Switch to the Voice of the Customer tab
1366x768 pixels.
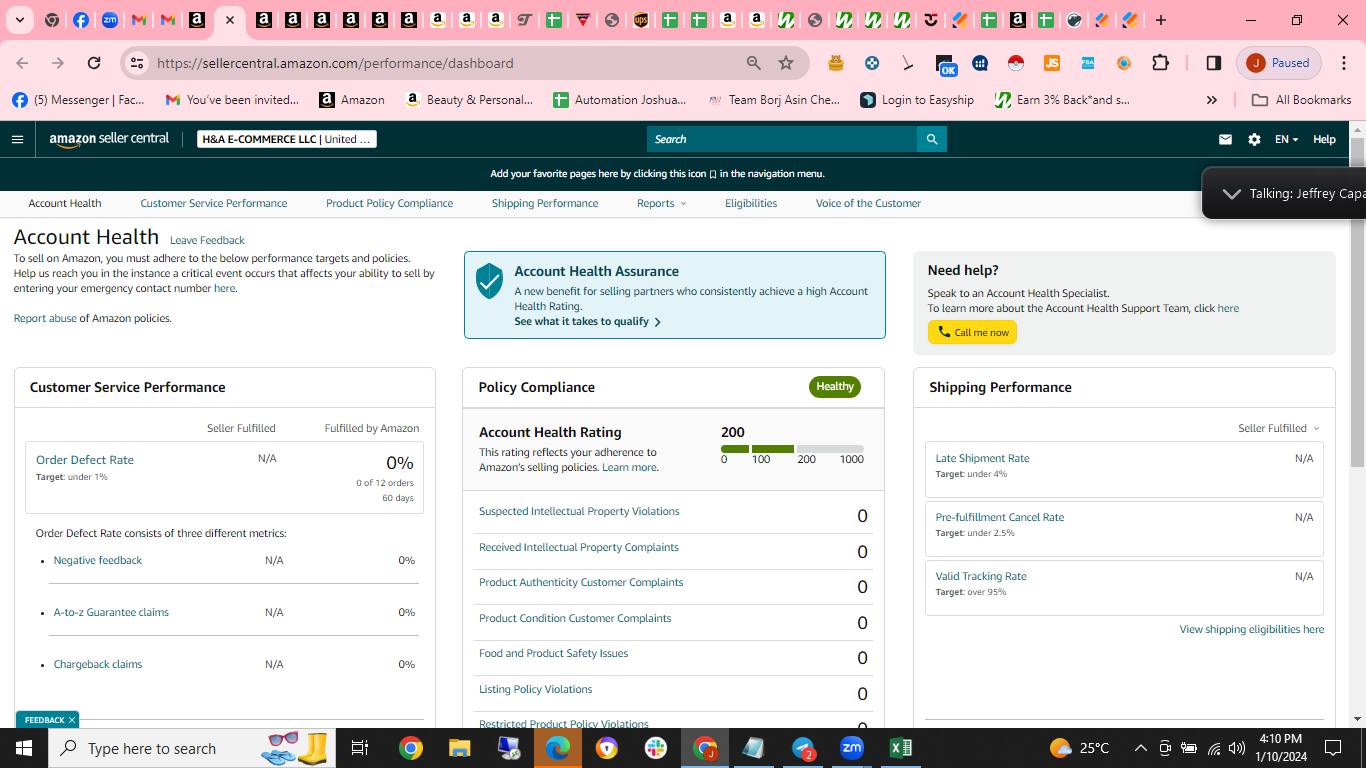point(868,203)
